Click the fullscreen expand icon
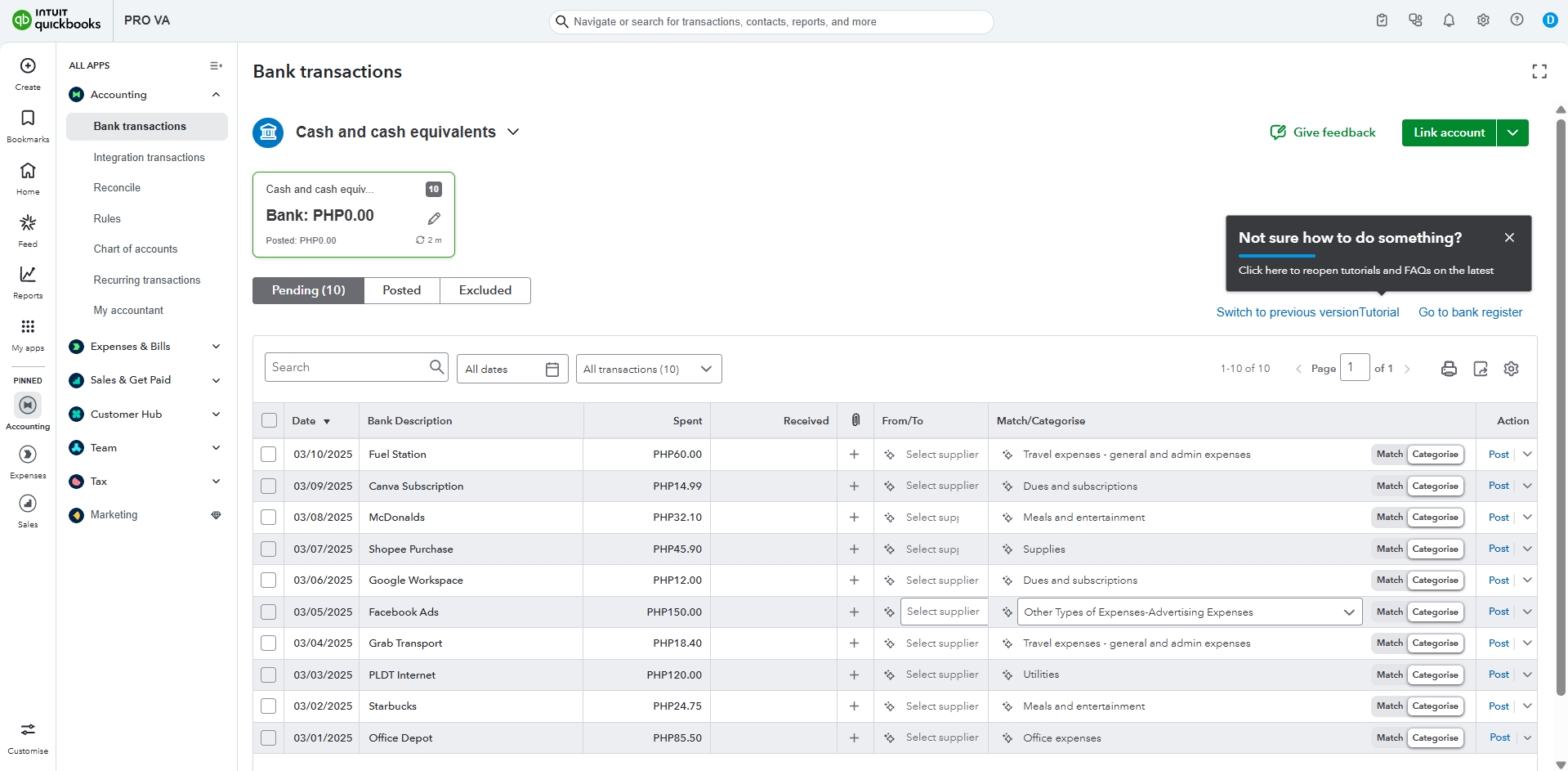 (1539, 72)
